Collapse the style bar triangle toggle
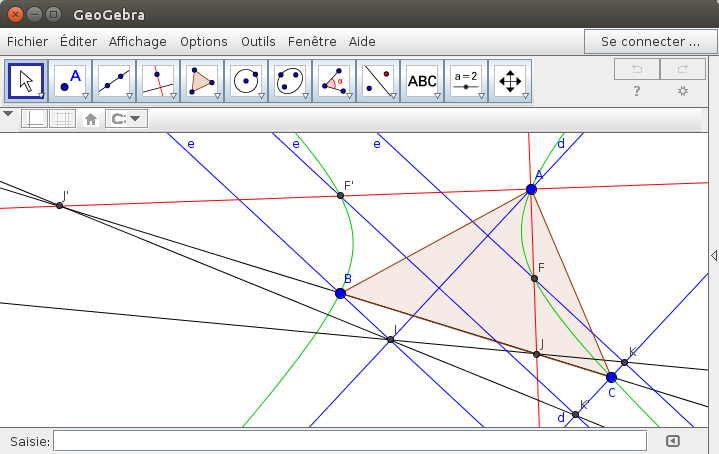Viewport: 719px width, 454px height. [9, 114]
